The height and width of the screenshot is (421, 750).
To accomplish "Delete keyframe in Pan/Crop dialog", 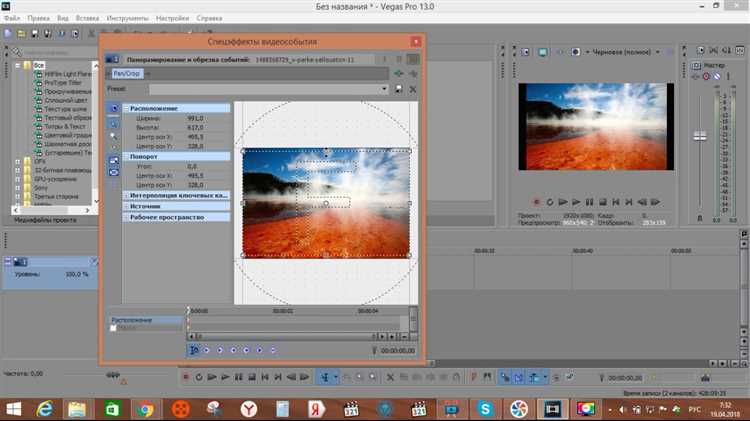I will pos(273,350).
